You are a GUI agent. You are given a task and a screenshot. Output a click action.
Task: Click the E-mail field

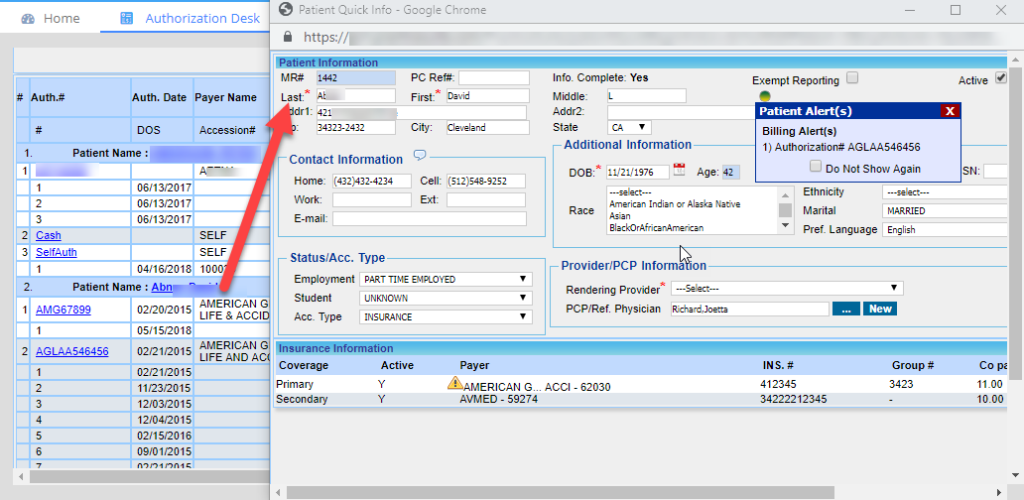[x=429, y=219]
